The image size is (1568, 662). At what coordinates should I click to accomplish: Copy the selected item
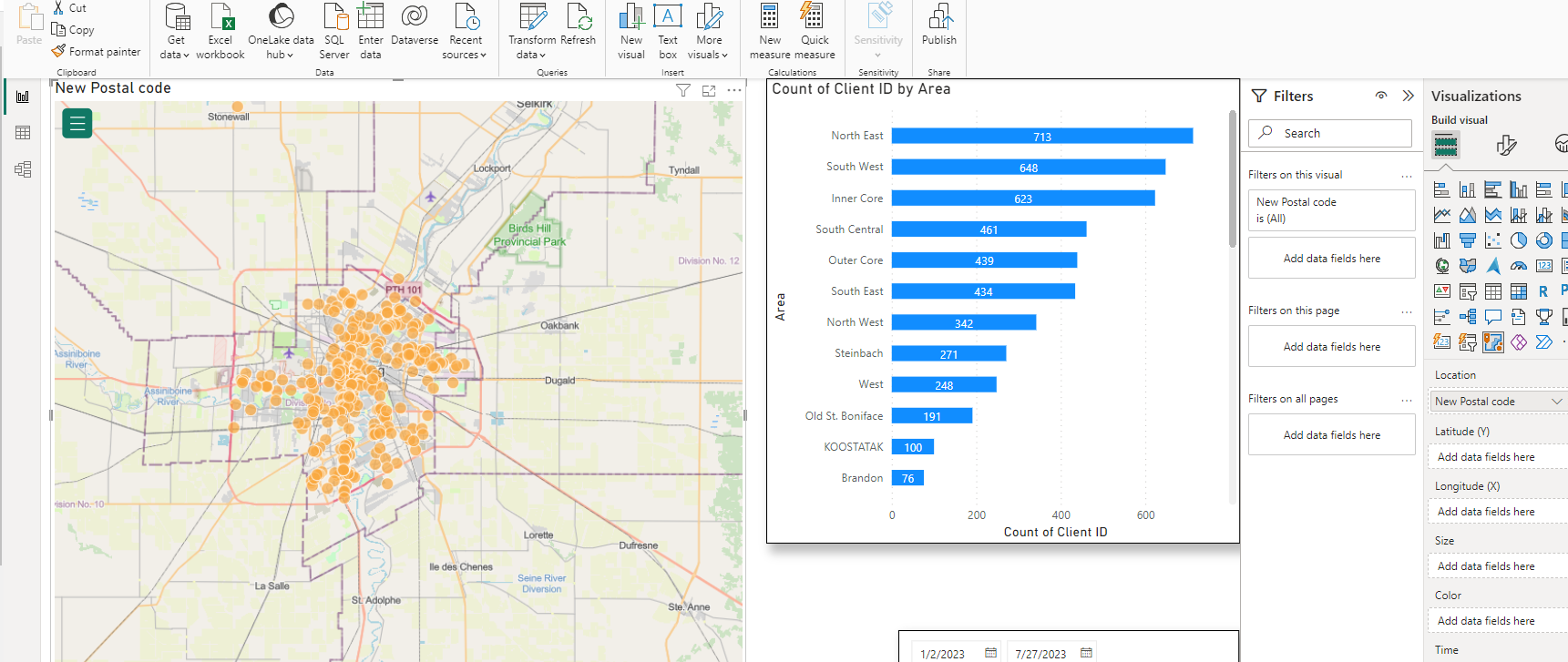73,30
